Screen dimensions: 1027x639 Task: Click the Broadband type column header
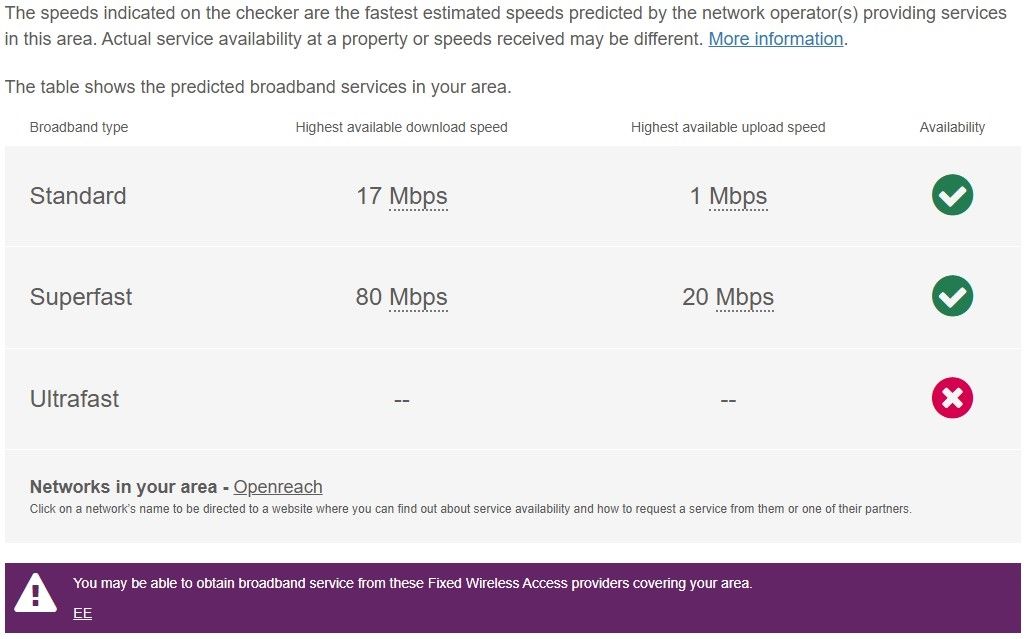79,127
